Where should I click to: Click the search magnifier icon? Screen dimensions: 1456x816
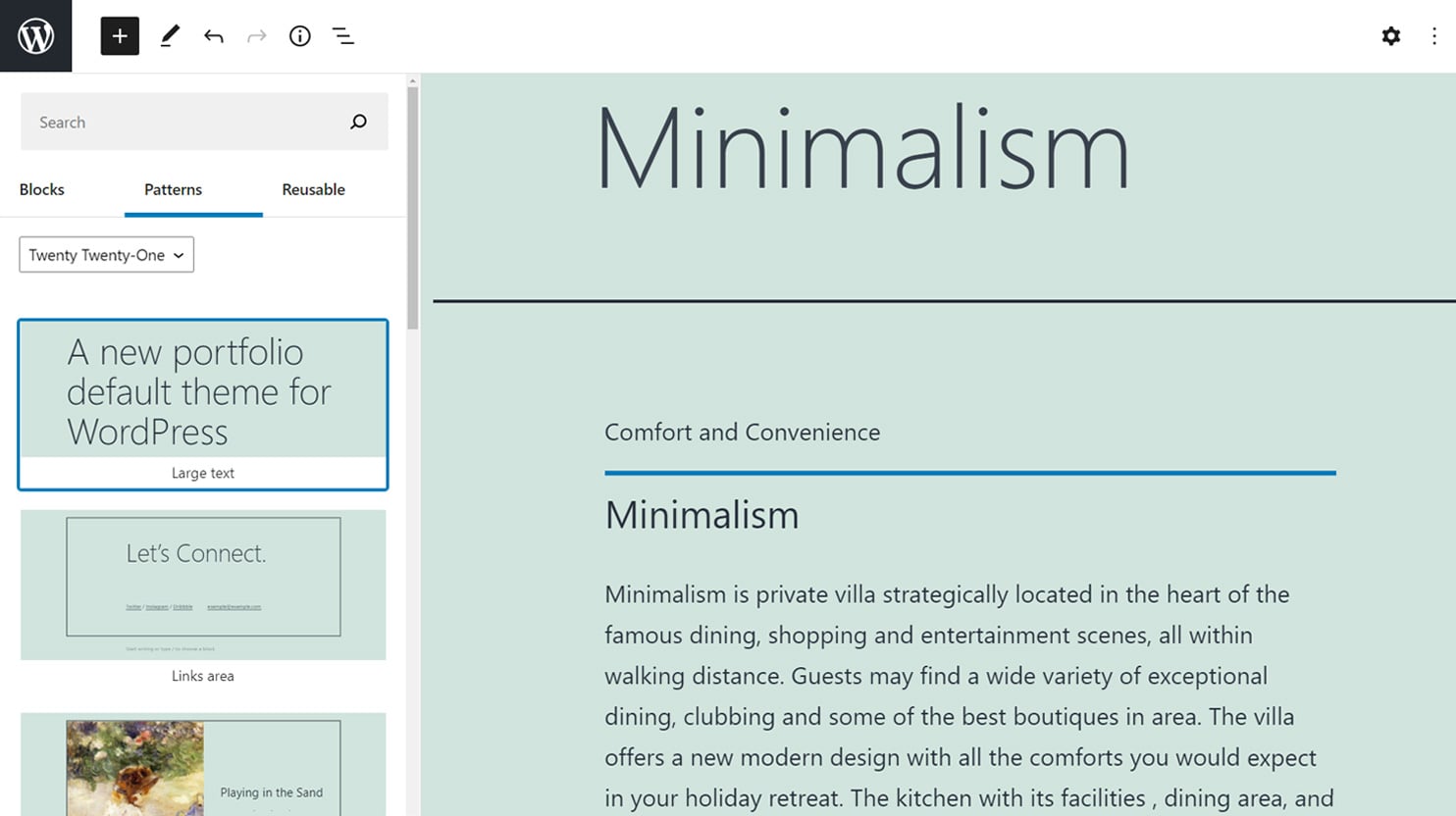(x=358, y=122)
